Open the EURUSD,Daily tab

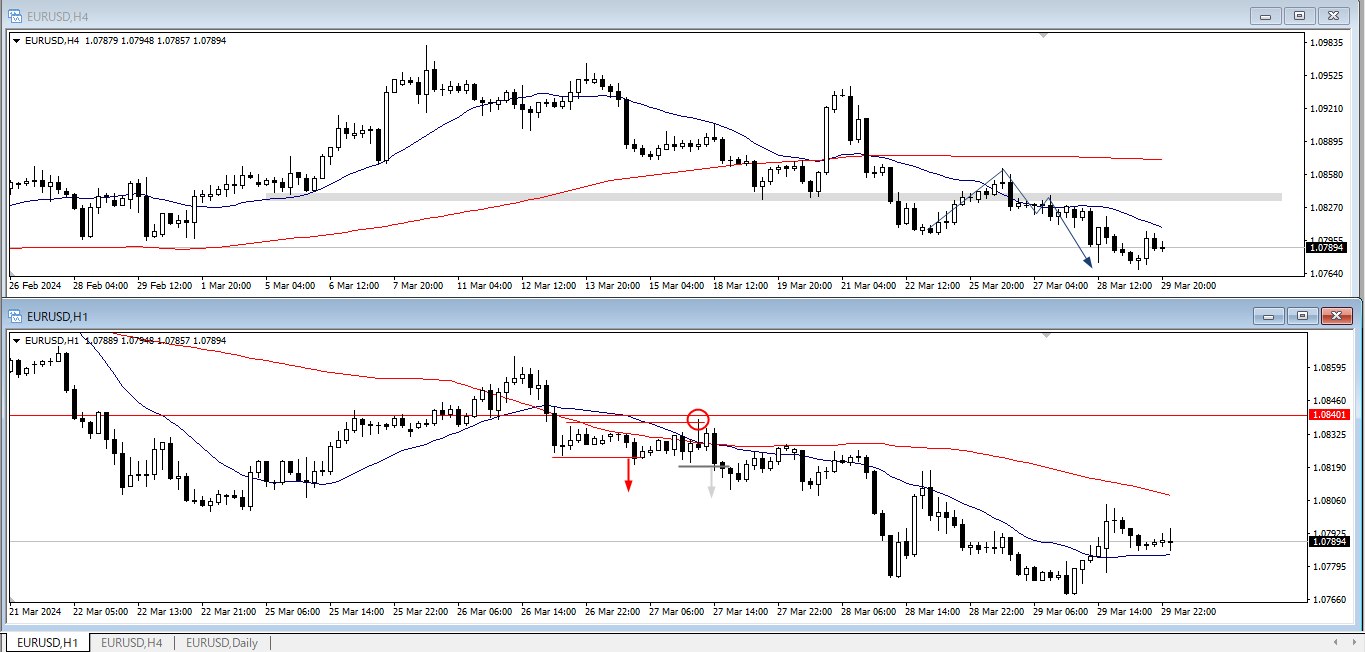[x=221, y=643]
